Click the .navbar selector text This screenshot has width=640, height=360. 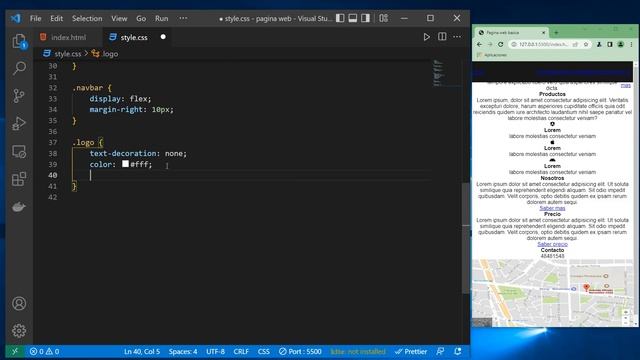[x=88, y=88]
